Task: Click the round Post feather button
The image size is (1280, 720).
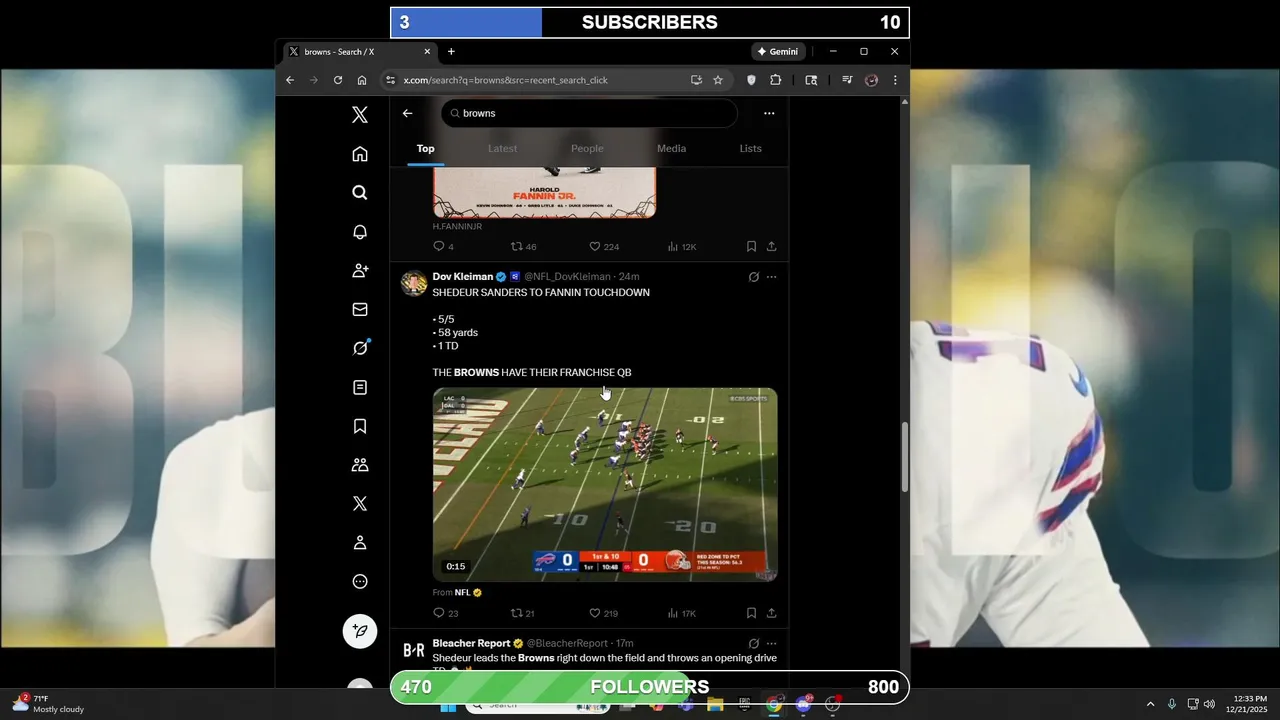Action: click(x=360, y=631)
